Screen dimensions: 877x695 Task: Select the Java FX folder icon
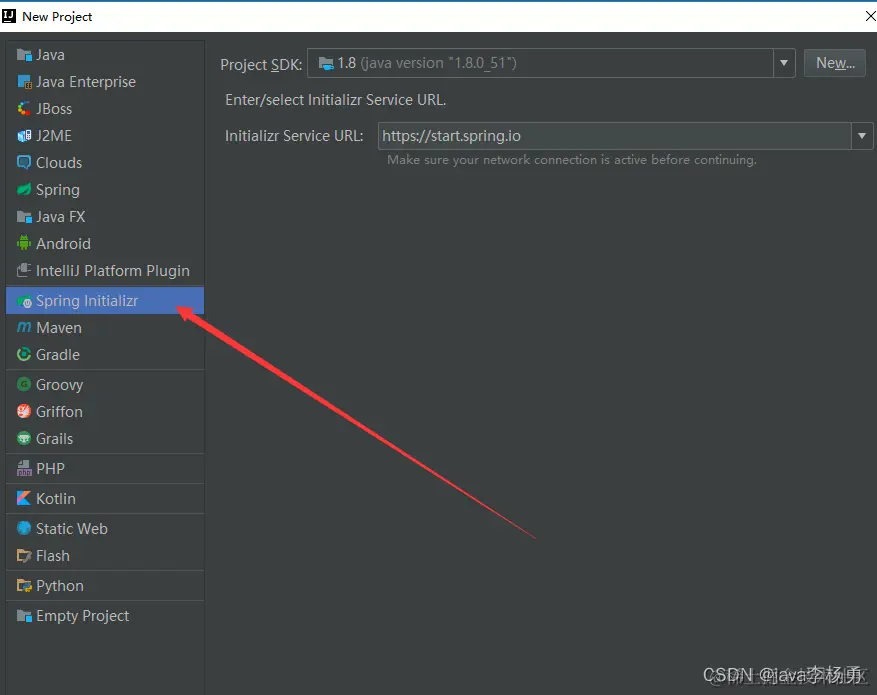pos(24,216)
